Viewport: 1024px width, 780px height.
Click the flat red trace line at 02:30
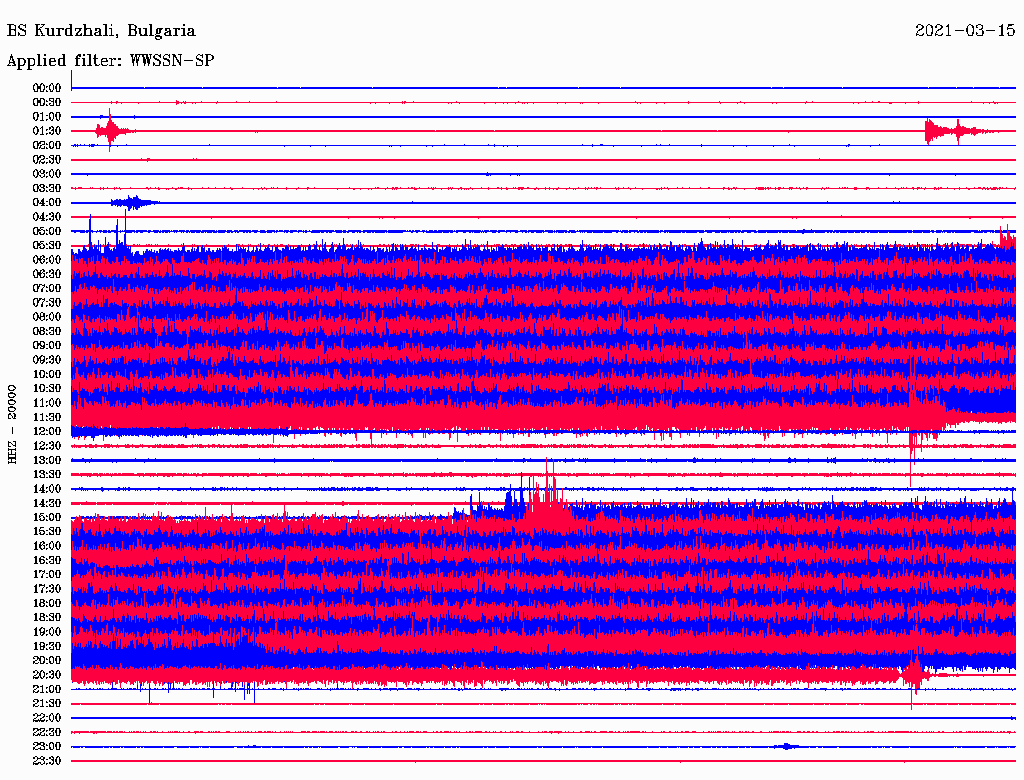pyautogui.click(x=500, y=160)
